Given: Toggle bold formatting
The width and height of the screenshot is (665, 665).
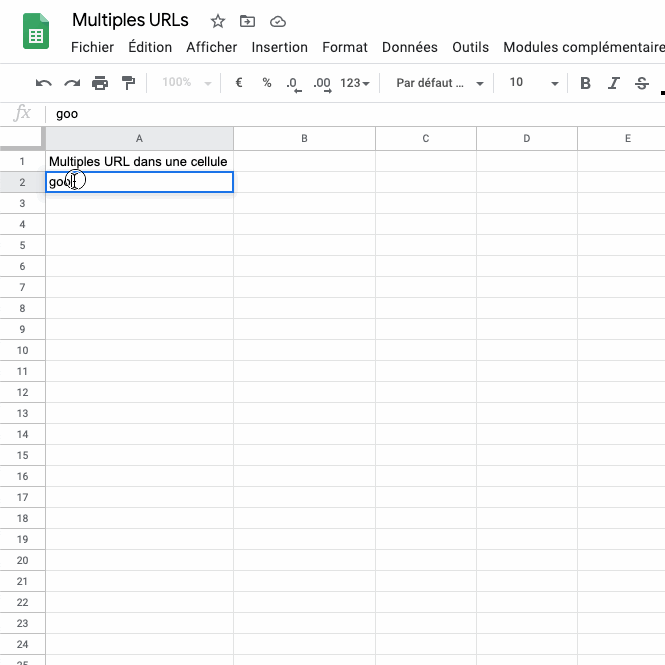Looking at the screenshot, I should point(585,83).
